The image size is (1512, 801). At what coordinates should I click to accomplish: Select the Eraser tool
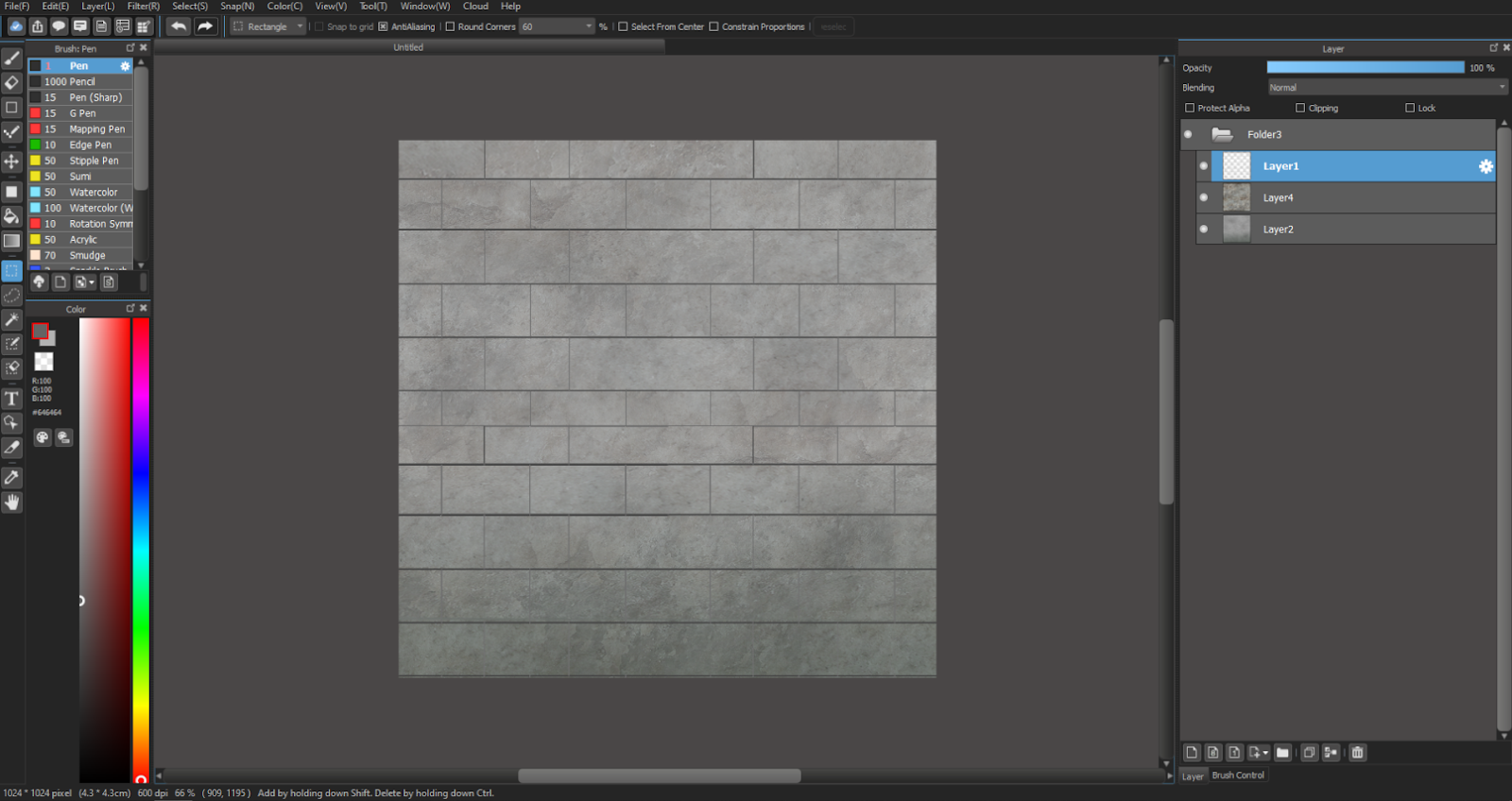[x=11, y=83]
